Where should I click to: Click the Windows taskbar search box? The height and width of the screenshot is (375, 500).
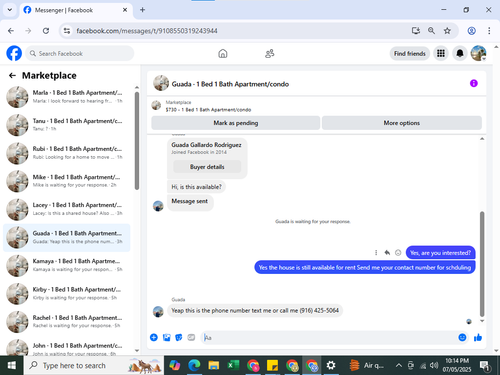click(94, 365)
